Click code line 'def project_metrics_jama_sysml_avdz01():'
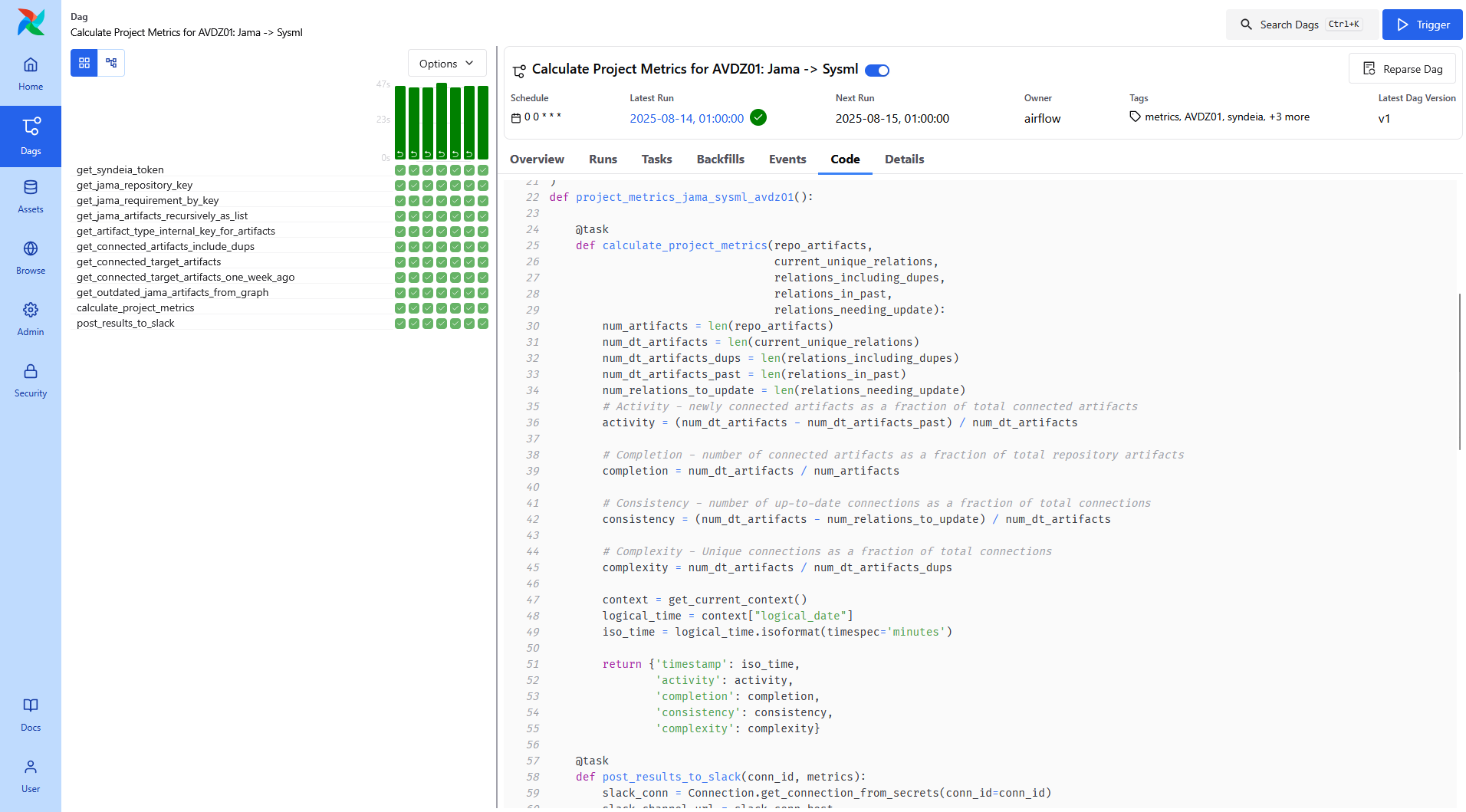This screenshot has height=812, width=1466. click(681, 197)
